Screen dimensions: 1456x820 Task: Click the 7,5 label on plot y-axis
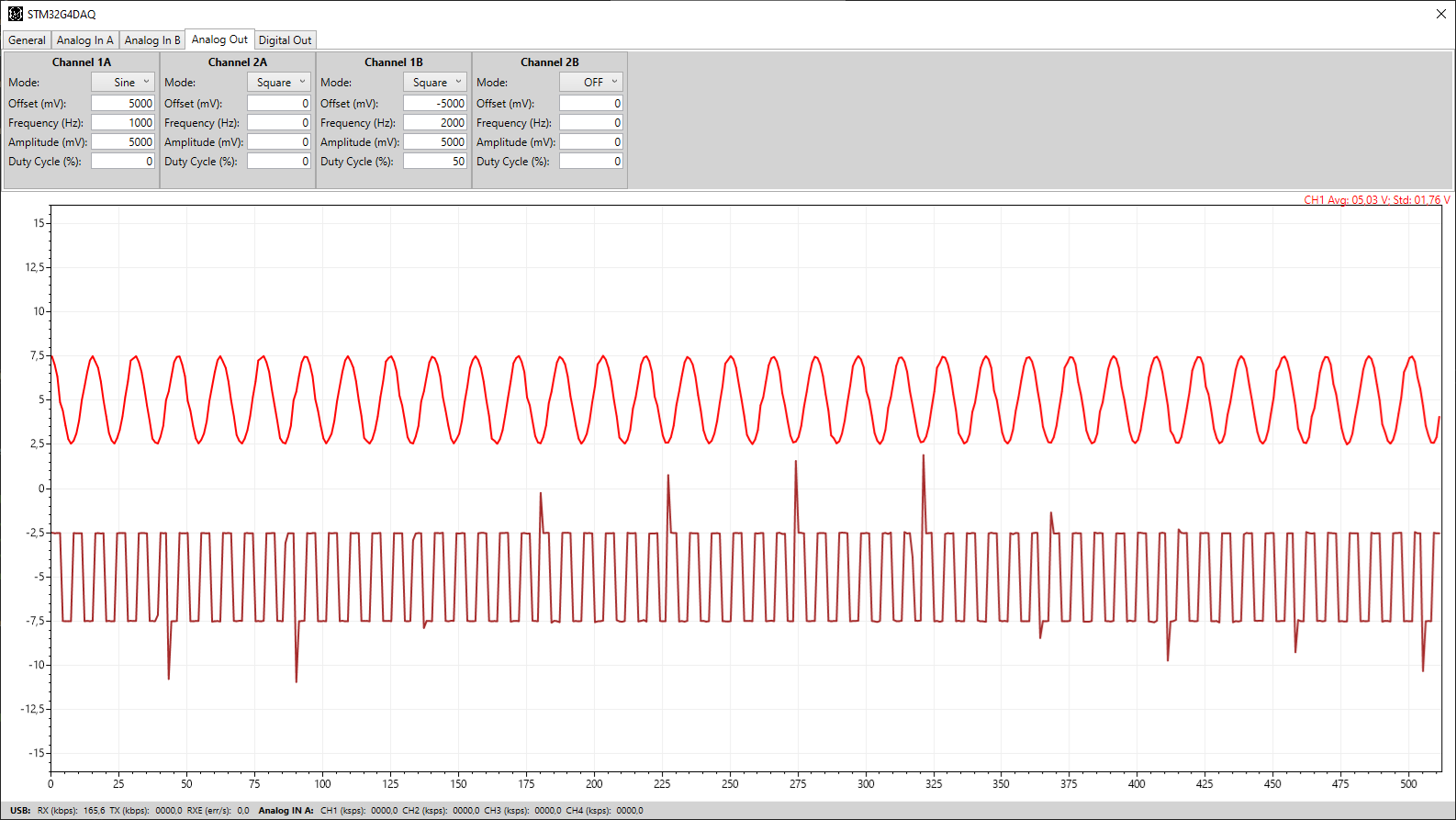coord(37,355)
